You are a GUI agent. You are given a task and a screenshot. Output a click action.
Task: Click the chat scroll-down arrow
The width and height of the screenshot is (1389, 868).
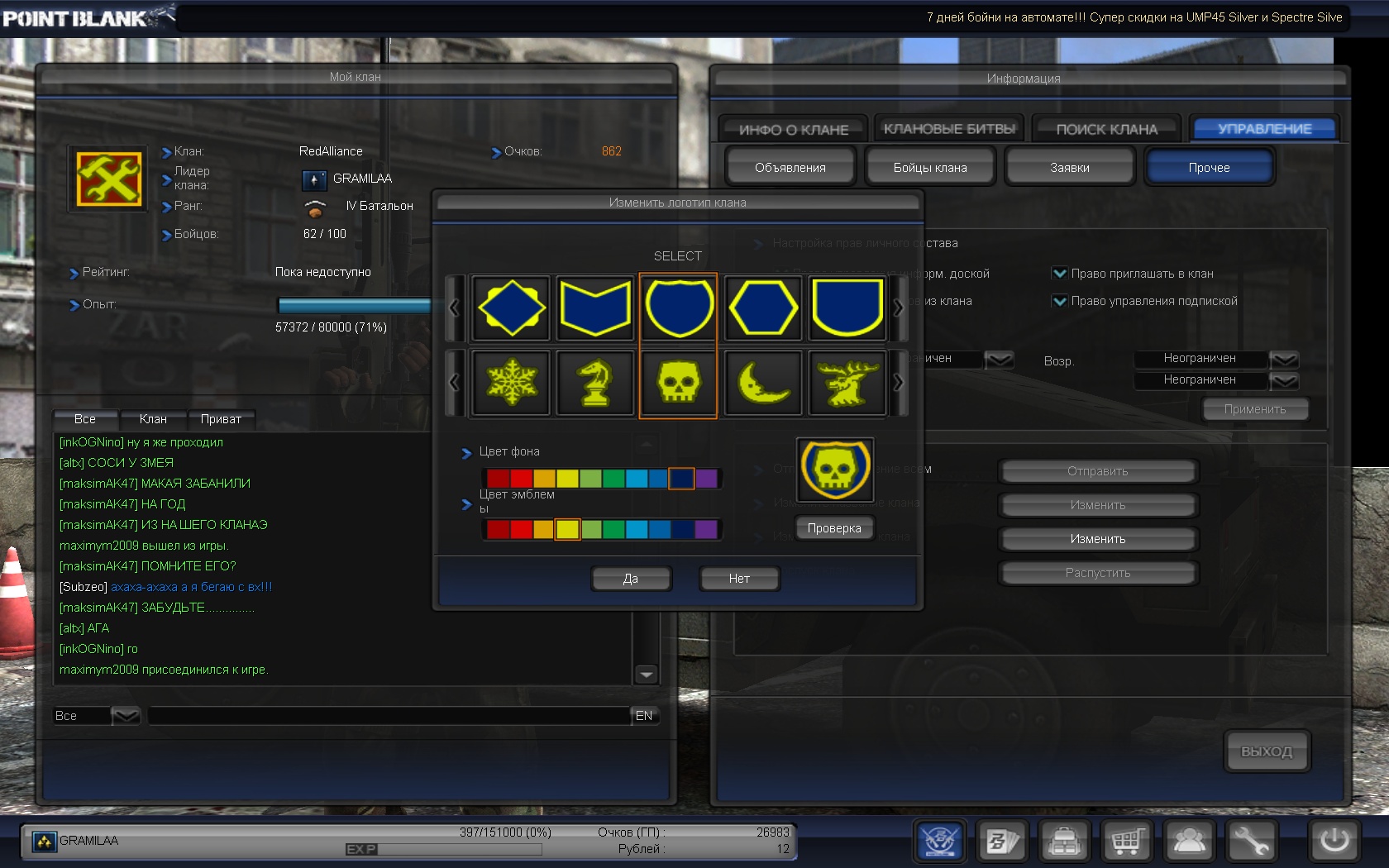pyautogui.click(x=647, y=675)
